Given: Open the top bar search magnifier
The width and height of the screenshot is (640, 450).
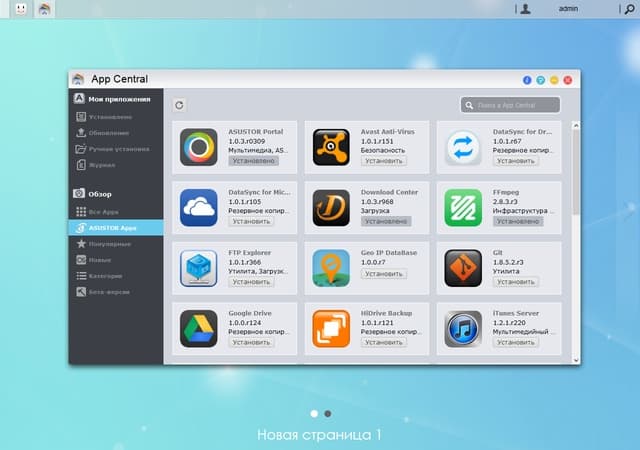Looking at the screenshot, I should tap(630, 9).
